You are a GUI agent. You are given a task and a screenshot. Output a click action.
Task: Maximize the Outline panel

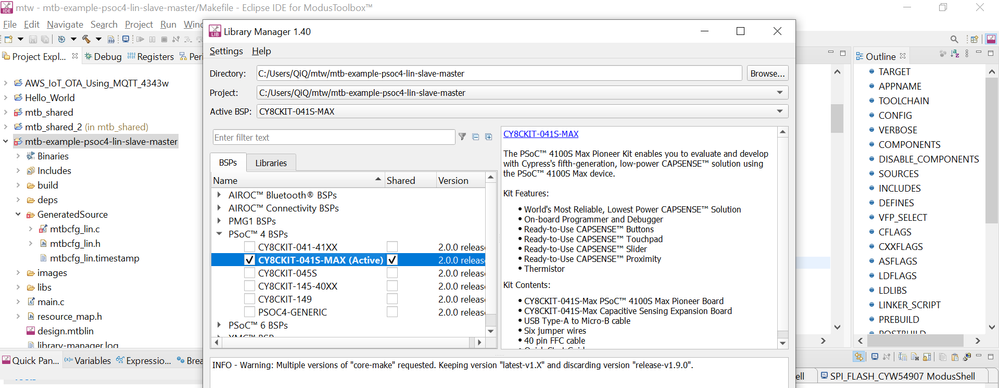991,53
